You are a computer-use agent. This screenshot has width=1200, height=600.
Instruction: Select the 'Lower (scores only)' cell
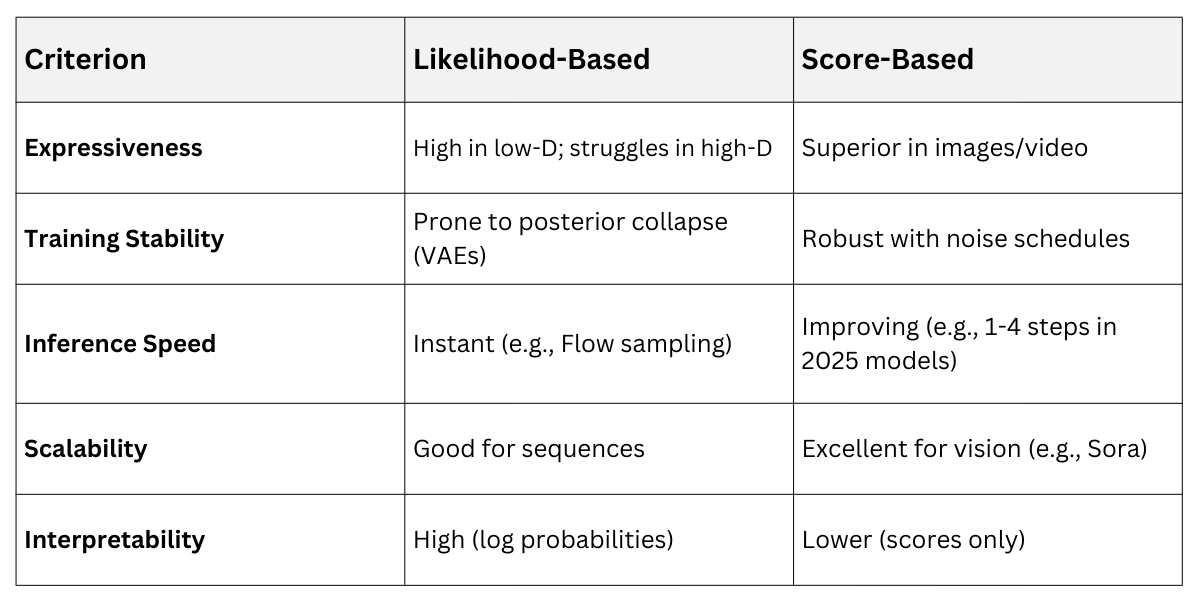pyautogui.click(x=913, y=540)
